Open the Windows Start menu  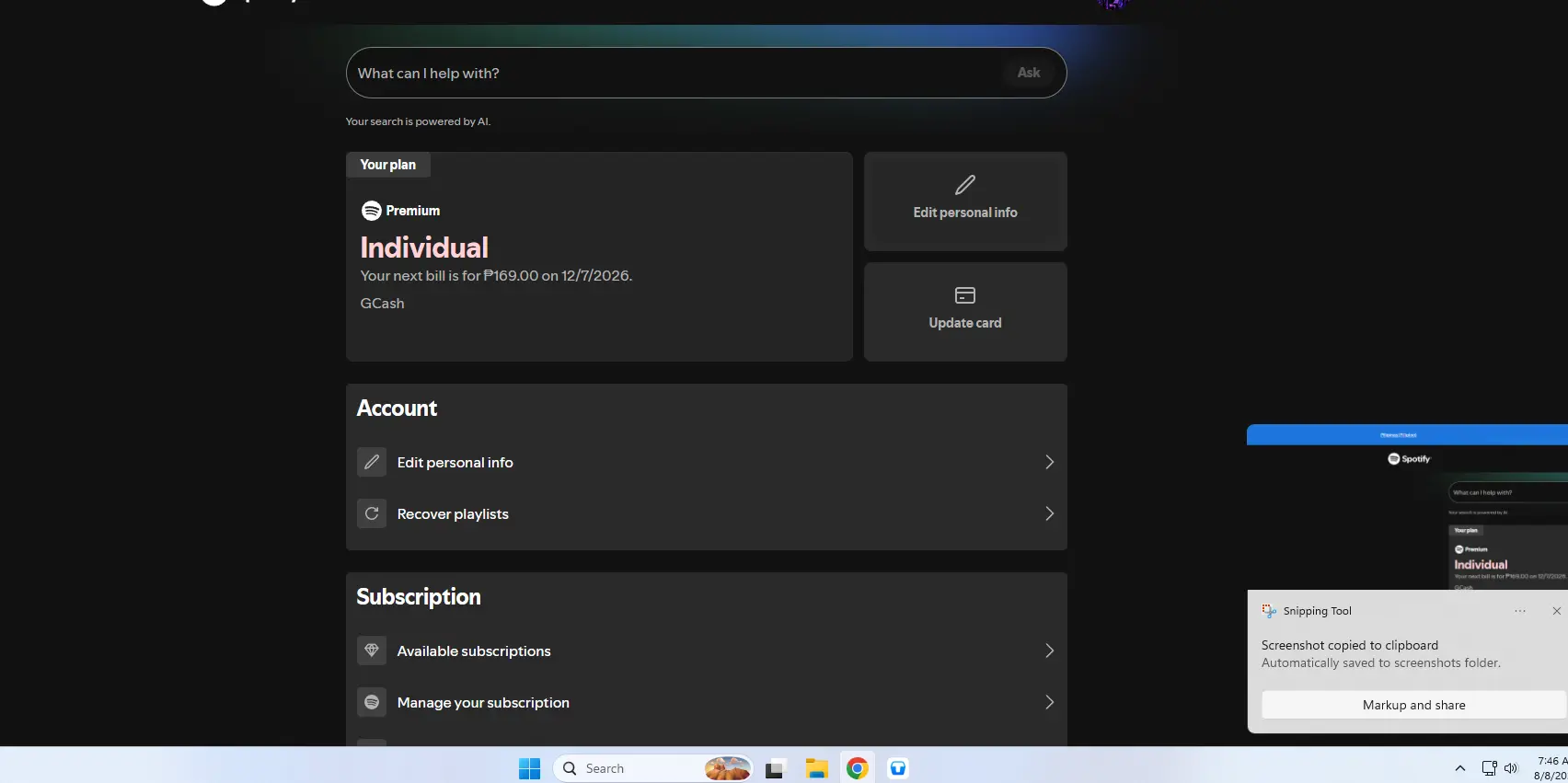tap(530, 768)
